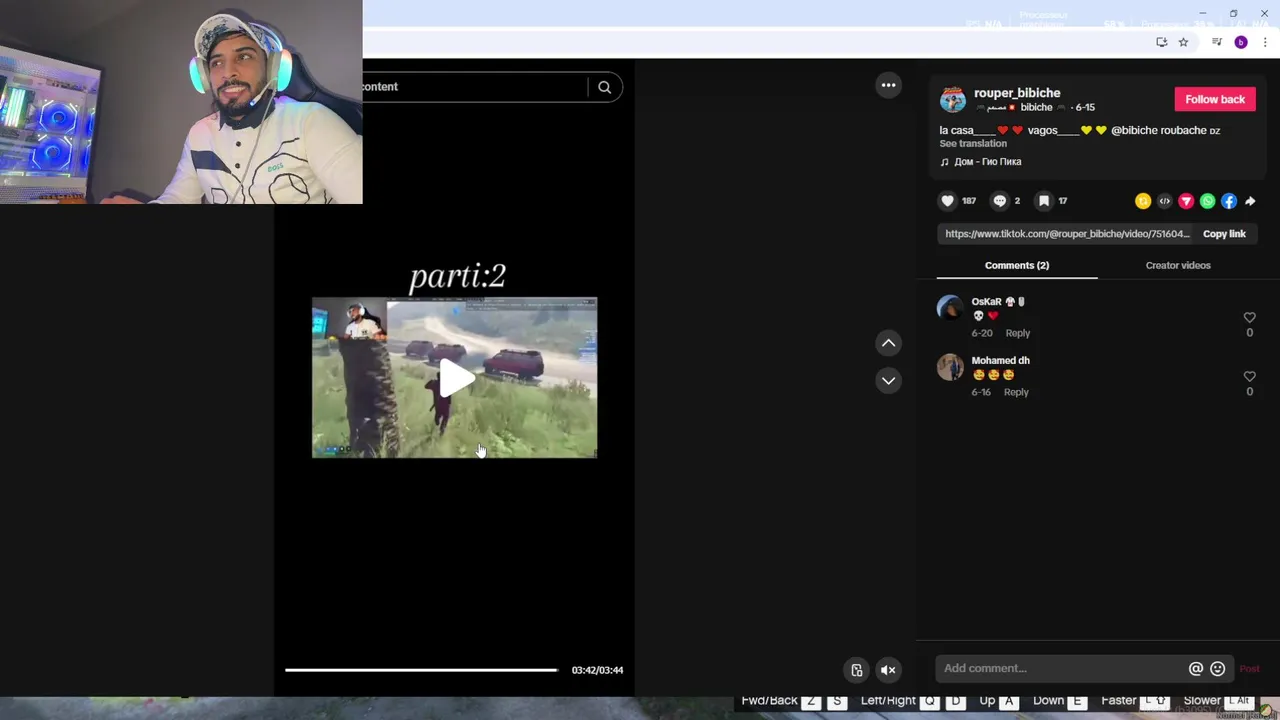Share video to Facebook

(x=1229, y=201)
